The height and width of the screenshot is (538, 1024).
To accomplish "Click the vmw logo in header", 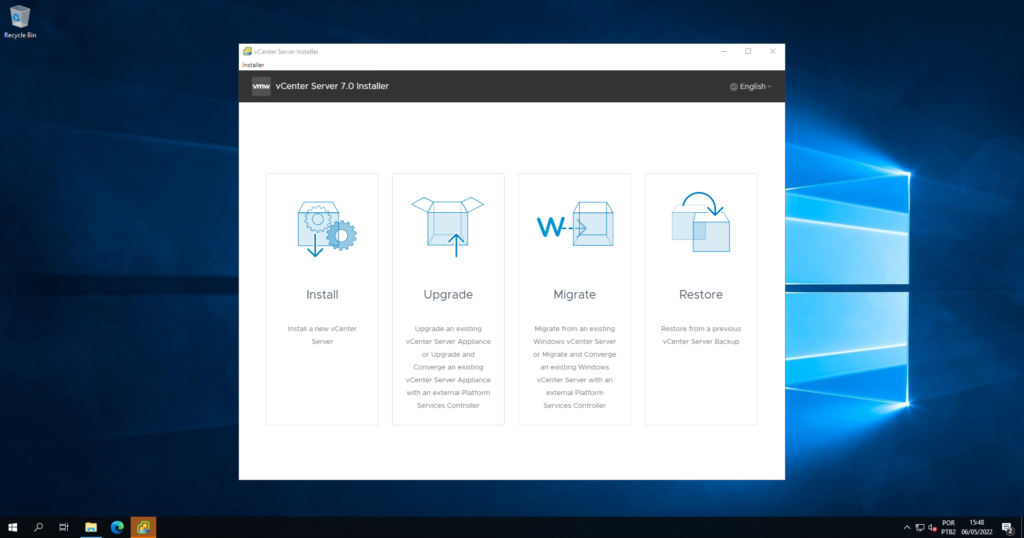I will 261,86.
